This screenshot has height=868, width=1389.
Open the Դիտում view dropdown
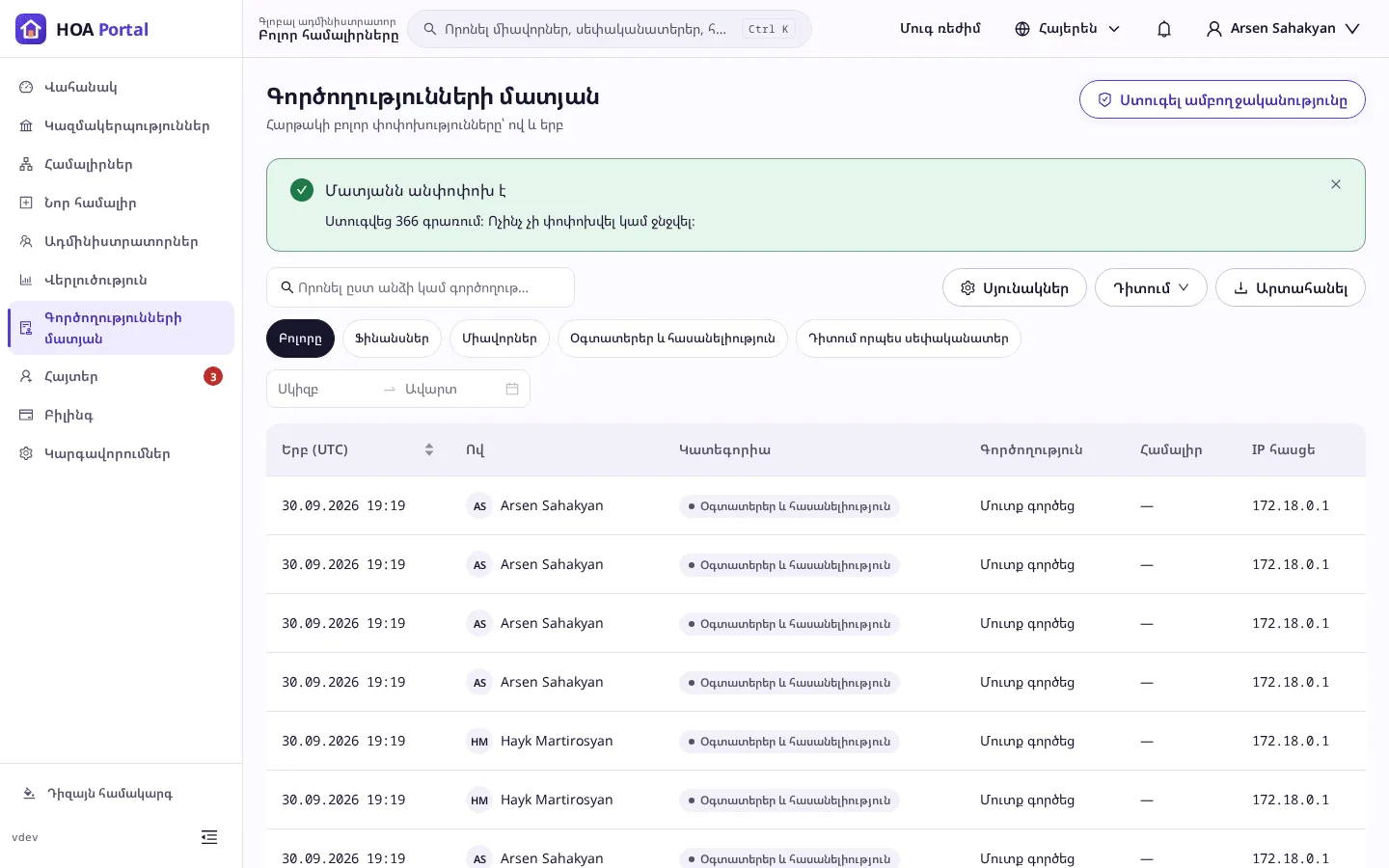[1151, 287]
